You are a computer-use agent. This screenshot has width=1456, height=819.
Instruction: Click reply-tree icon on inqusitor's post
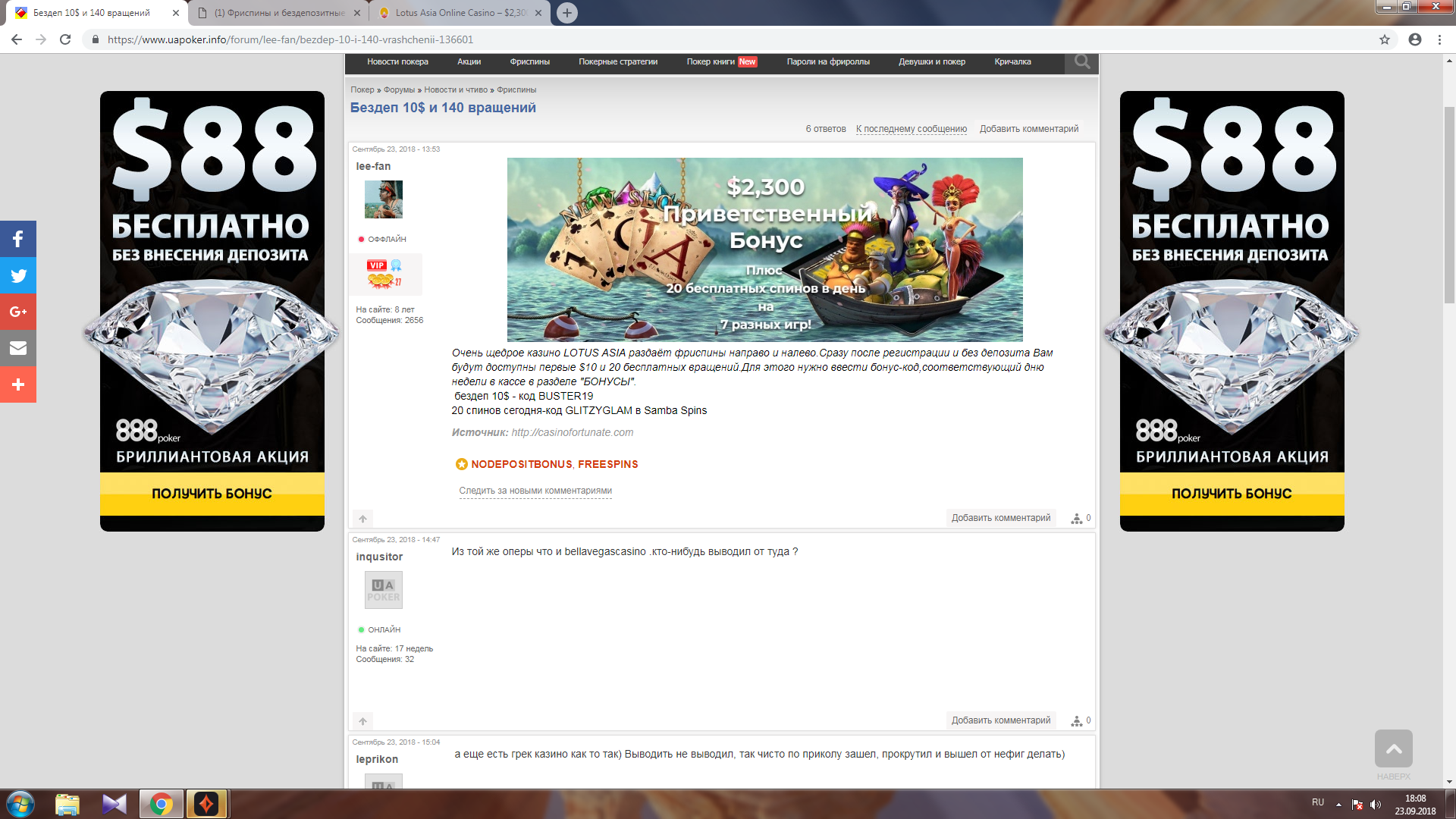click(x=1076, y=721)
